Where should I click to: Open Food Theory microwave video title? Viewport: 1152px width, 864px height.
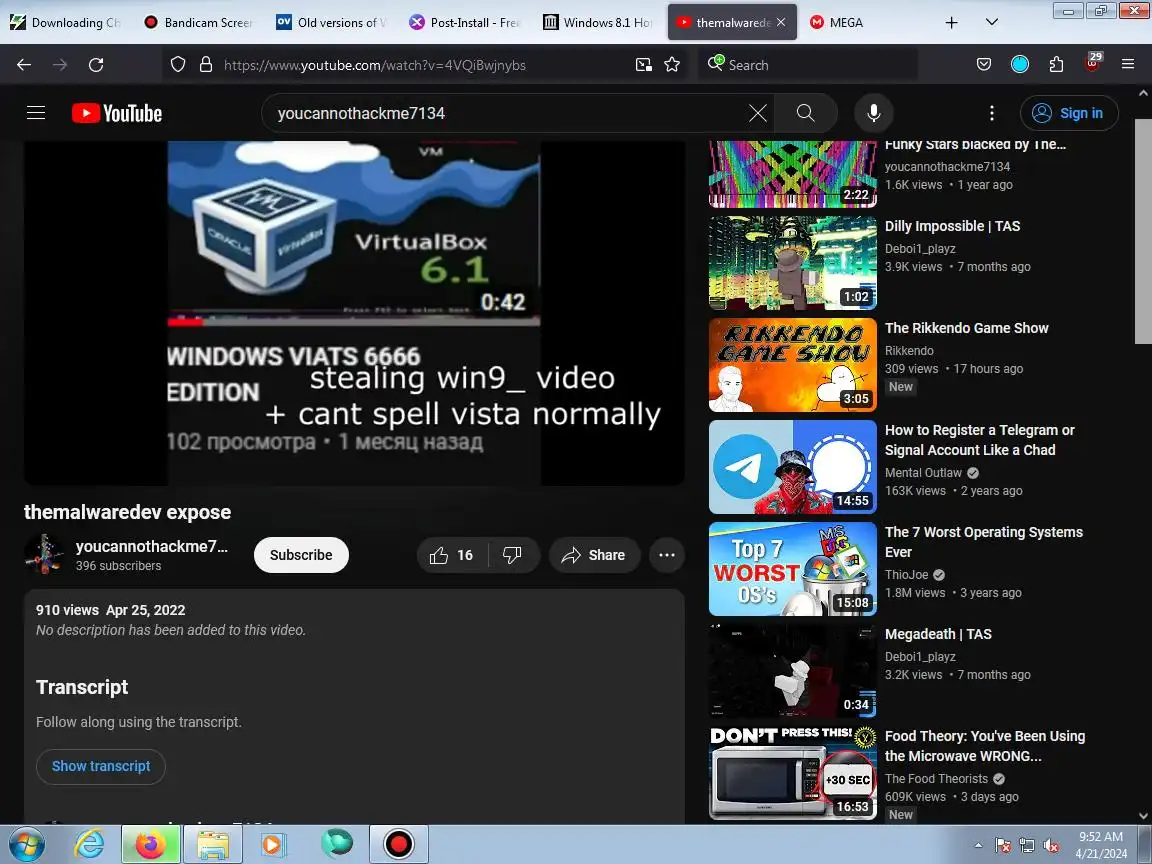tap(984, 746)
